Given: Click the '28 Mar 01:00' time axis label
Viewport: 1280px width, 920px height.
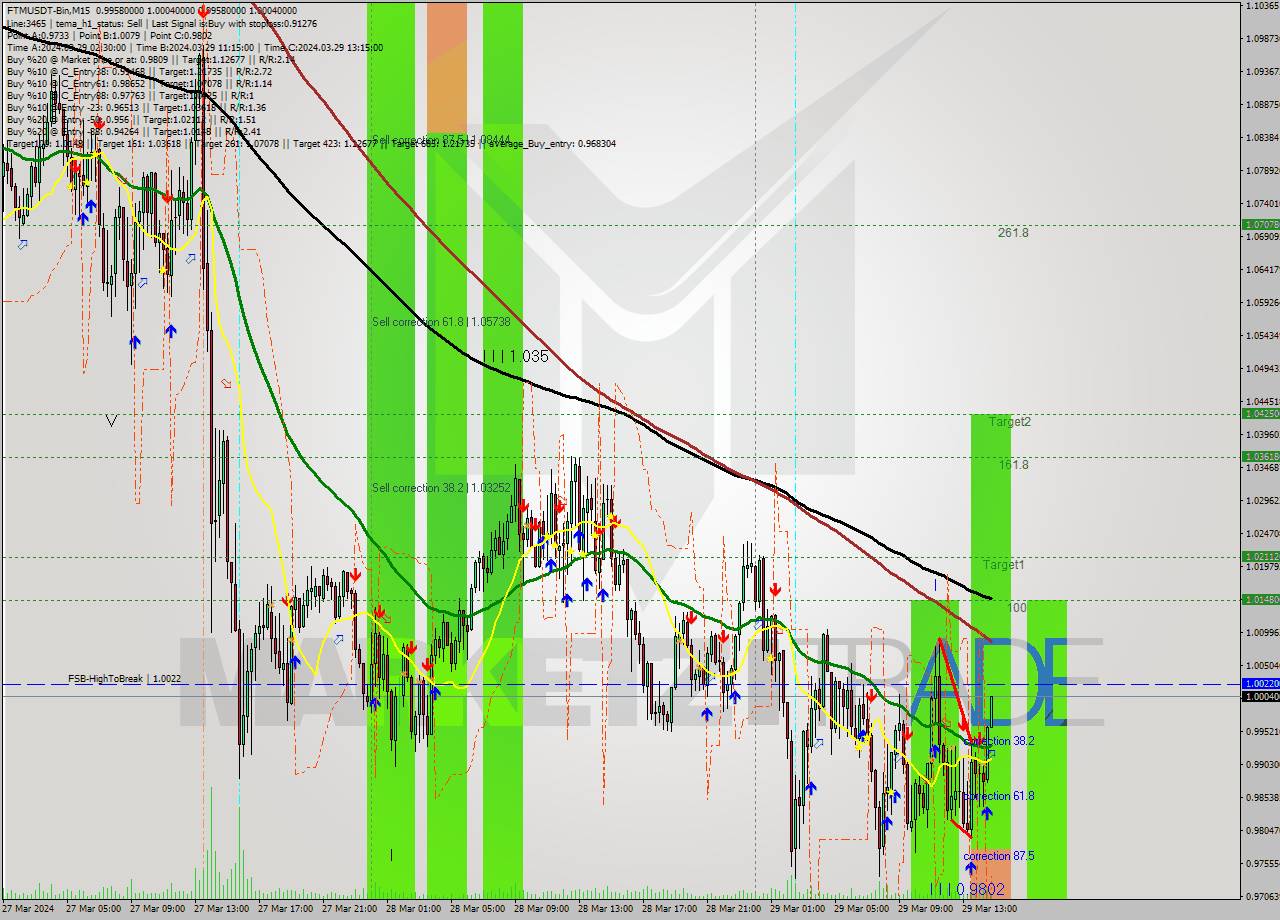Looking at the screenshot, I should [x=414, y=909].
